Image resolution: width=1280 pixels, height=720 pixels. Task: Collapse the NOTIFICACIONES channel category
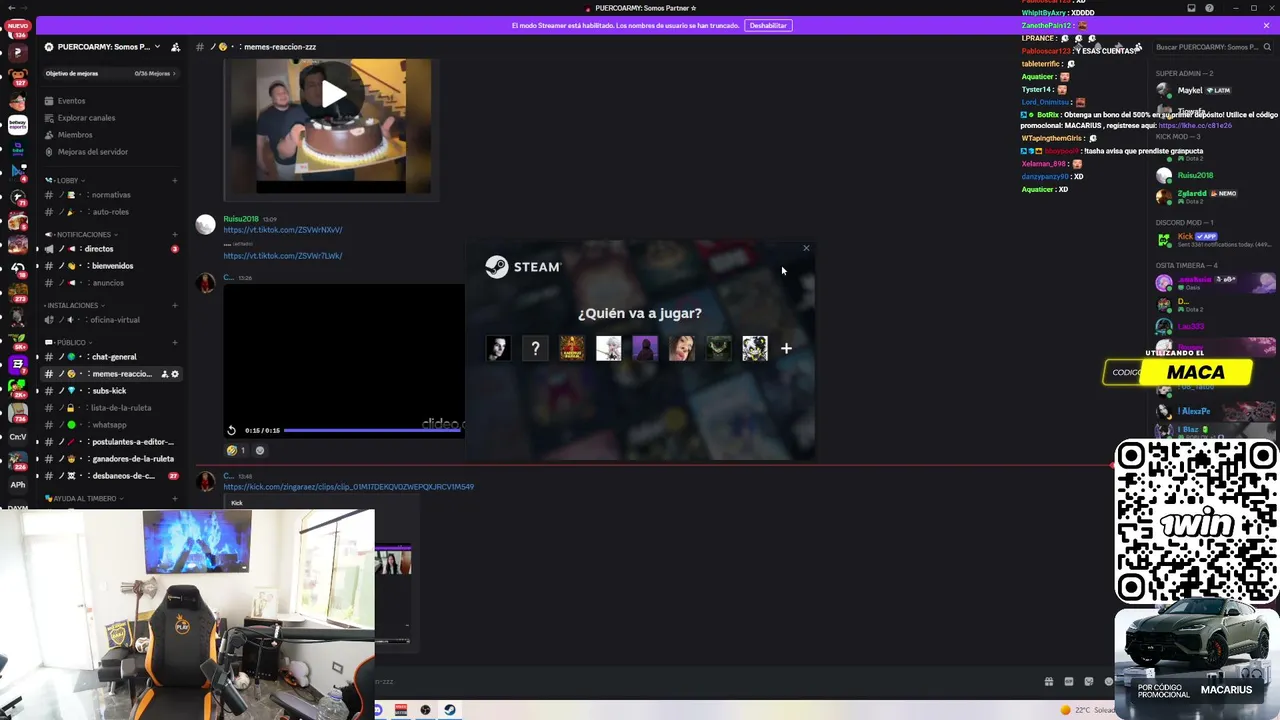click(81, 235)
